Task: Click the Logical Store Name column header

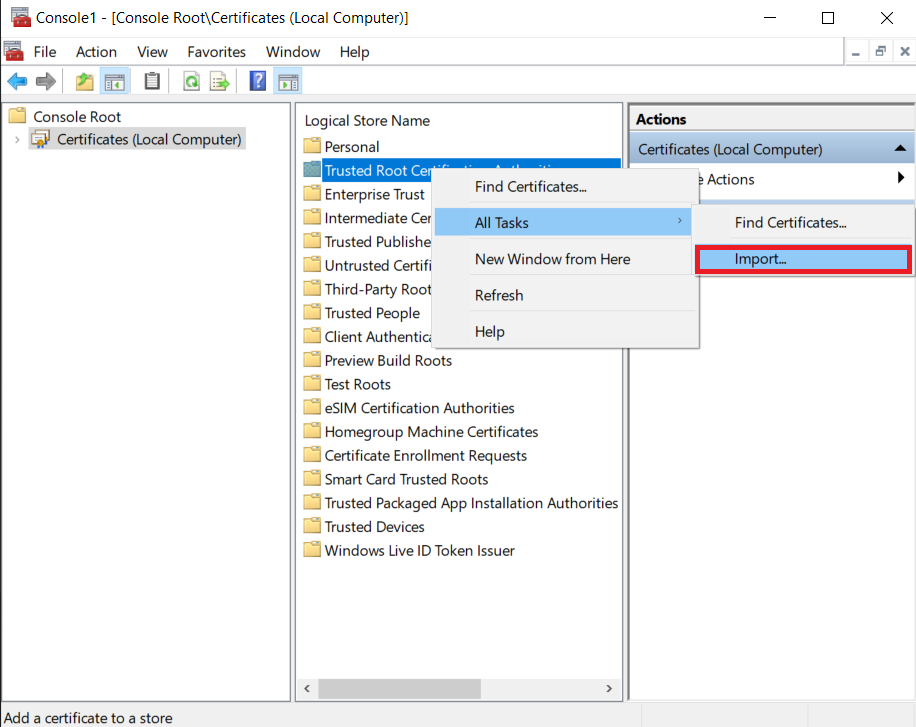Action: click(367, 120)
